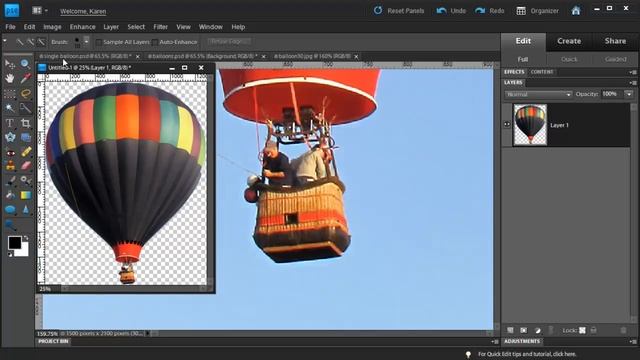Open the File menu

click(x=10, y=27)
